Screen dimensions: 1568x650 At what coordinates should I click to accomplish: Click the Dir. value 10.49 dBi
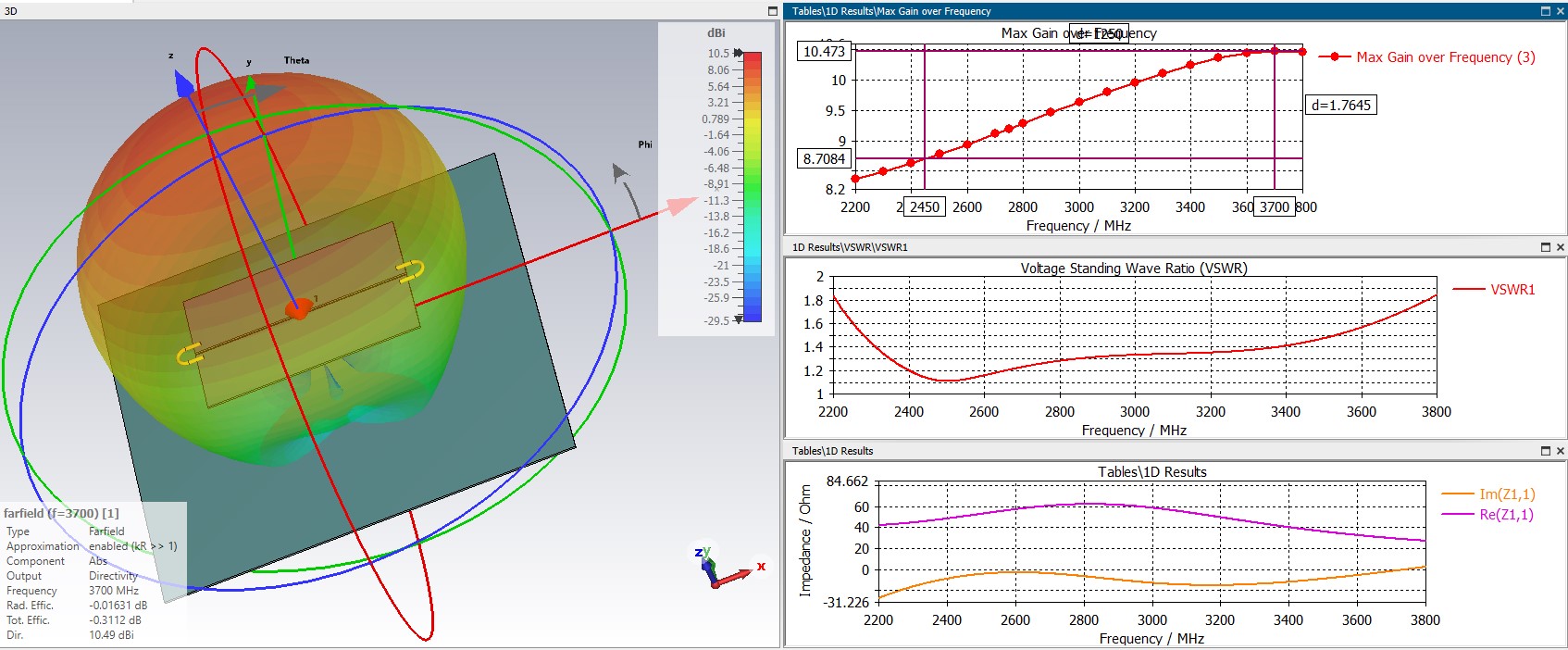(x=111, y=635)
